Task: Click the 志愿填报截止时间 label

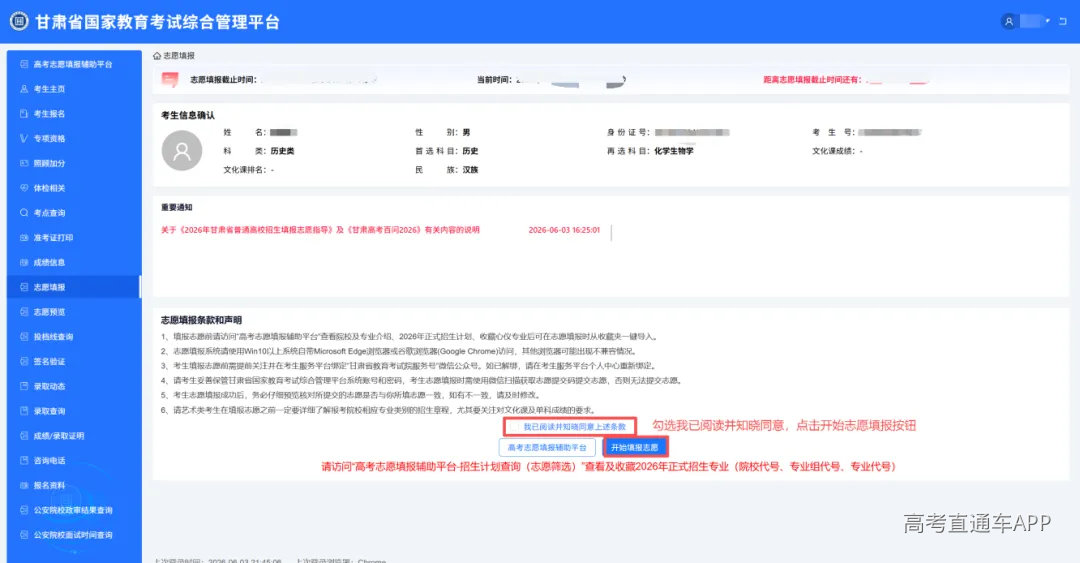Action: (223, 80)
